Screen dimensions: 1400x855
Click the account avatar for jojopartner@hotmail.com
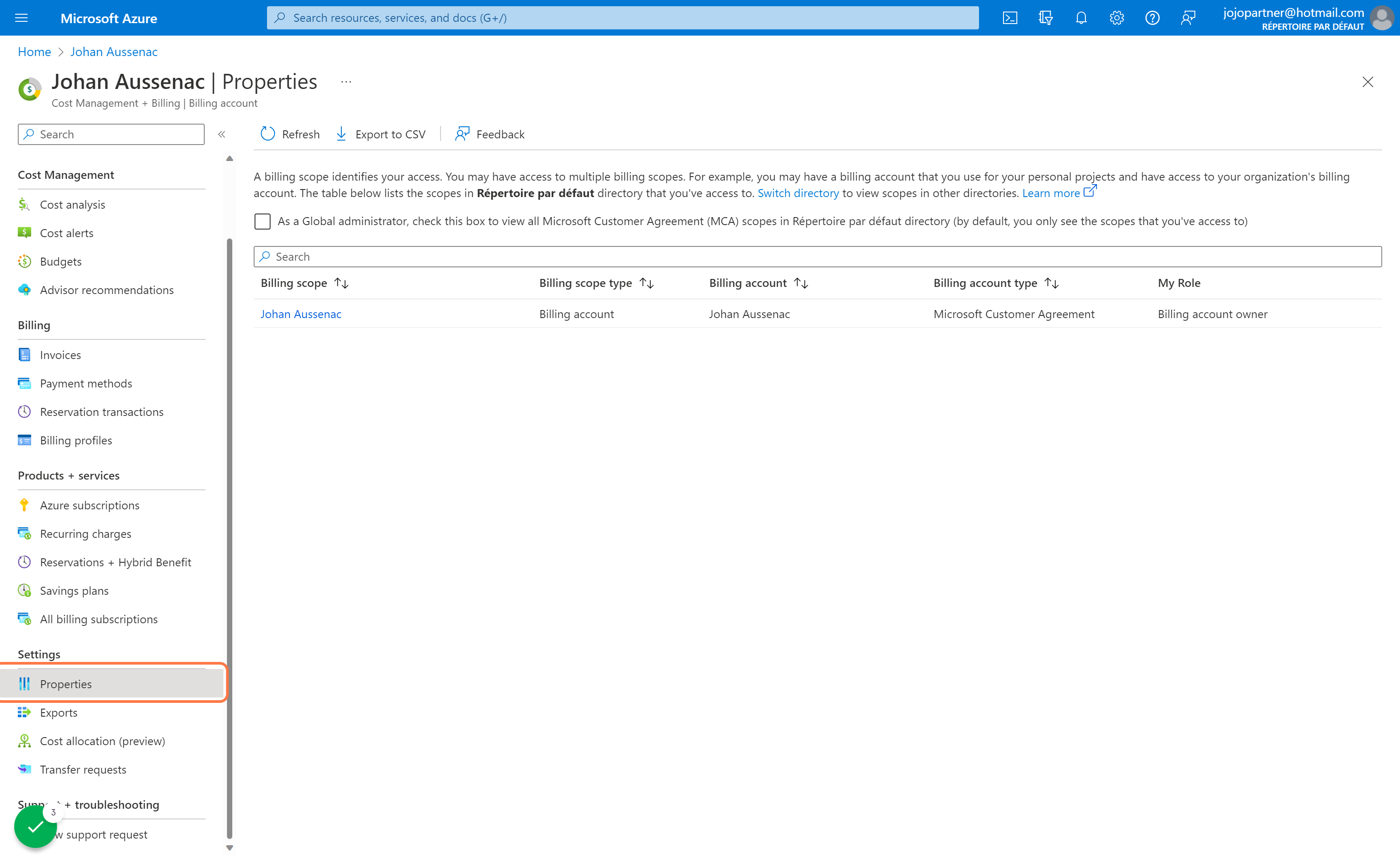(1382, 18)
